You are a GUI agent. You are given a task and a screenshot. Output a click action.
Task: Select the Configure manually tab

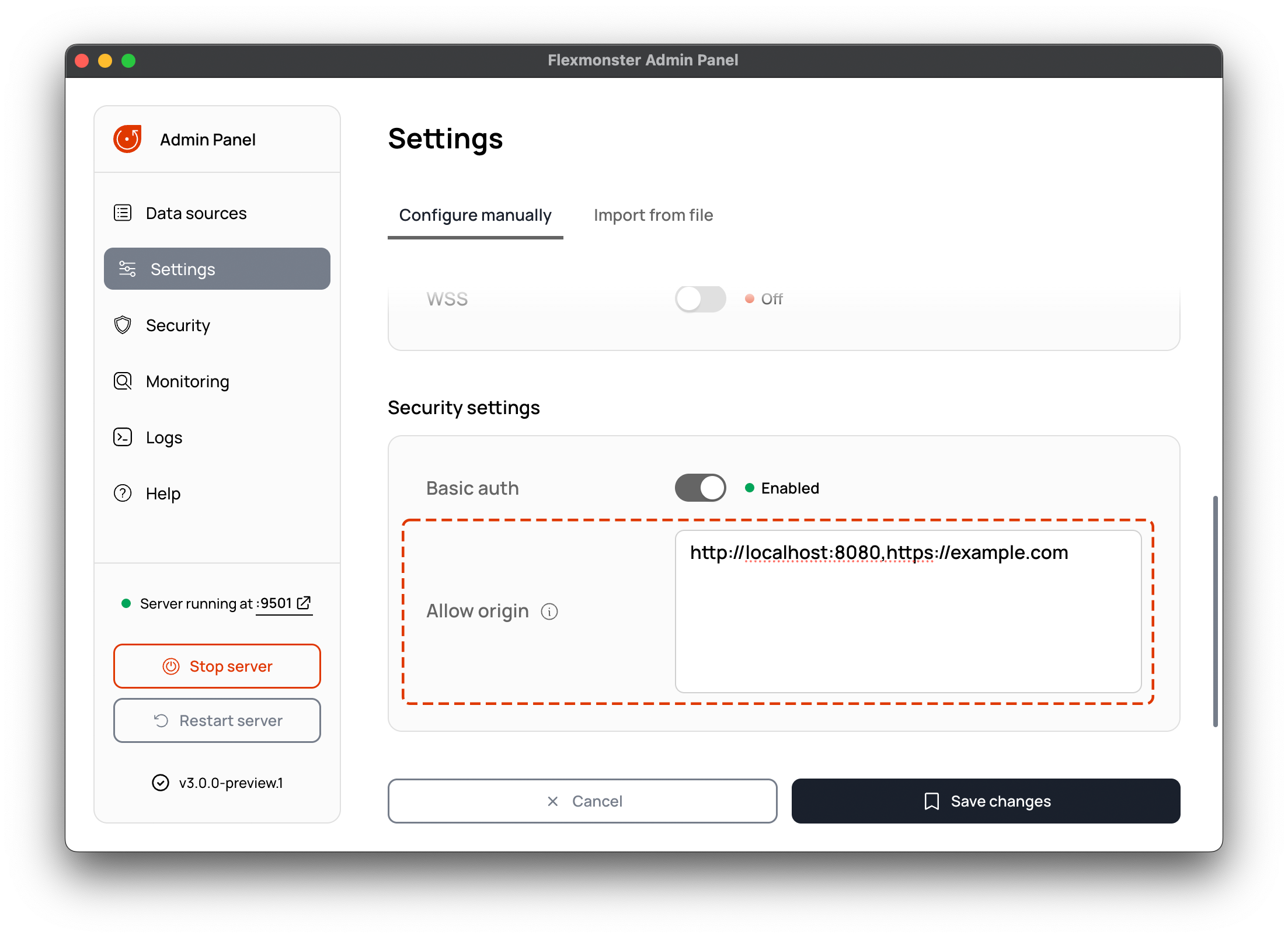[475, 216]
